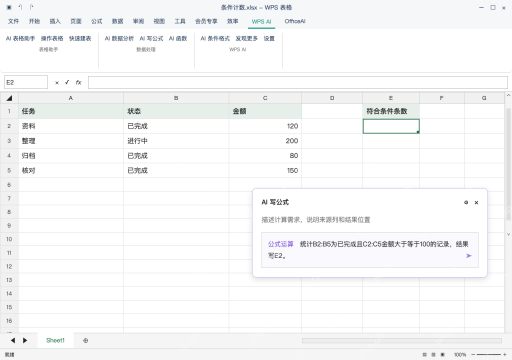Send the AI formula request arrow
The image size is (512, 360).
pos(469,256)
